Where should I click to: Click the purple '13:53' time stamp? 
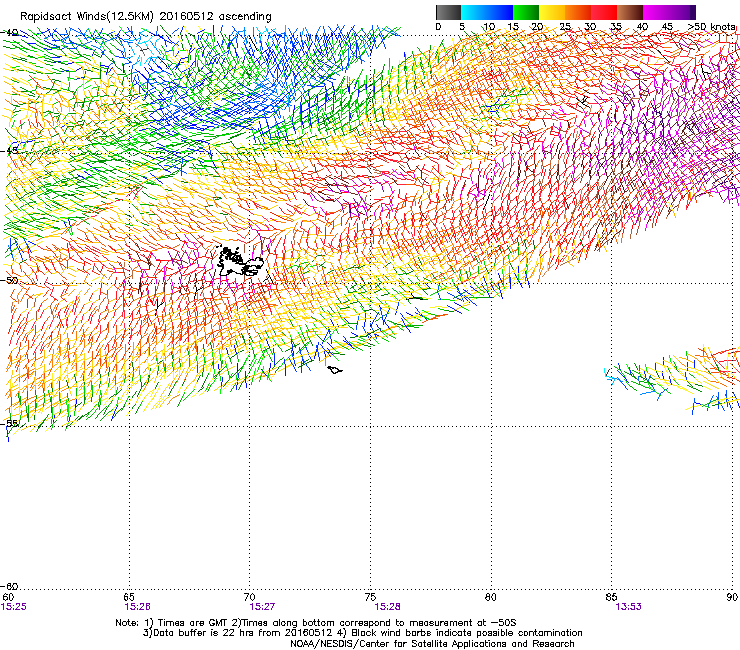tap(629, 607)
